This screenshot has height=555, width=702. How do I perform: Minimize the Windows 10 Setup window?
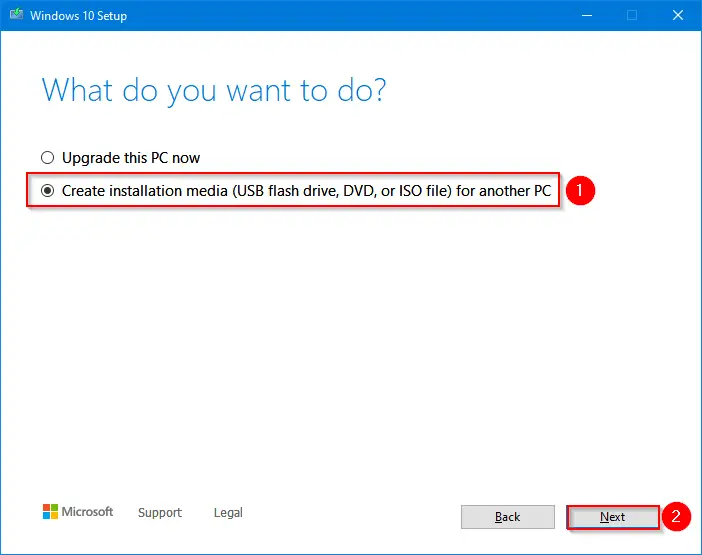(587, 16)
